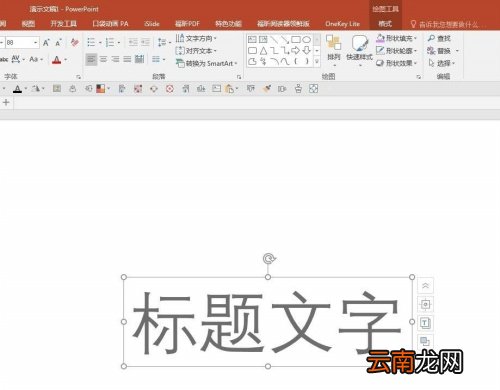The image size is (500, 390).
Task: Select the 标题文字 title text box
Action: click(x=268, y=322)
